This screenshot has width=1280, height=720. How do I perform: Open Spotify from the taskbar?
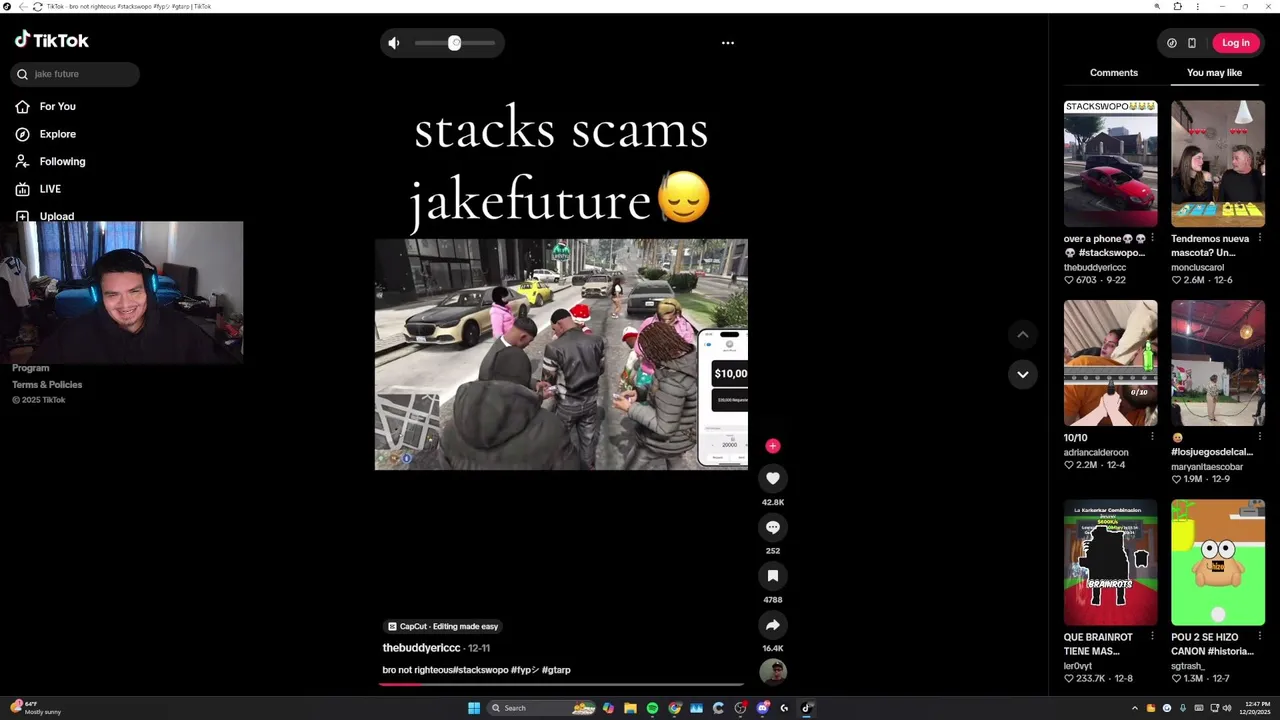[652, 708]
